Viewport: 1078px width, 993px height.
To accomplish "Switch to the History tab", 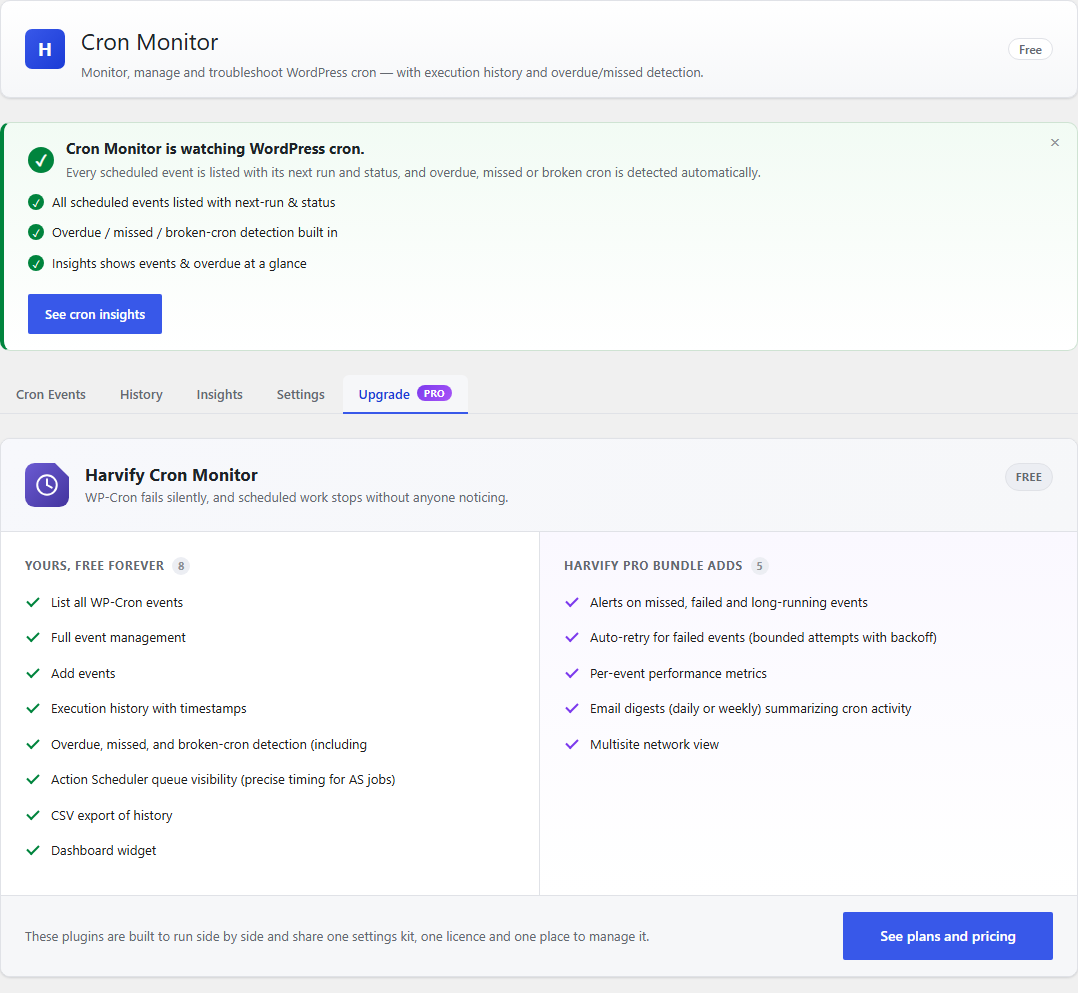I will coord(141,395).
